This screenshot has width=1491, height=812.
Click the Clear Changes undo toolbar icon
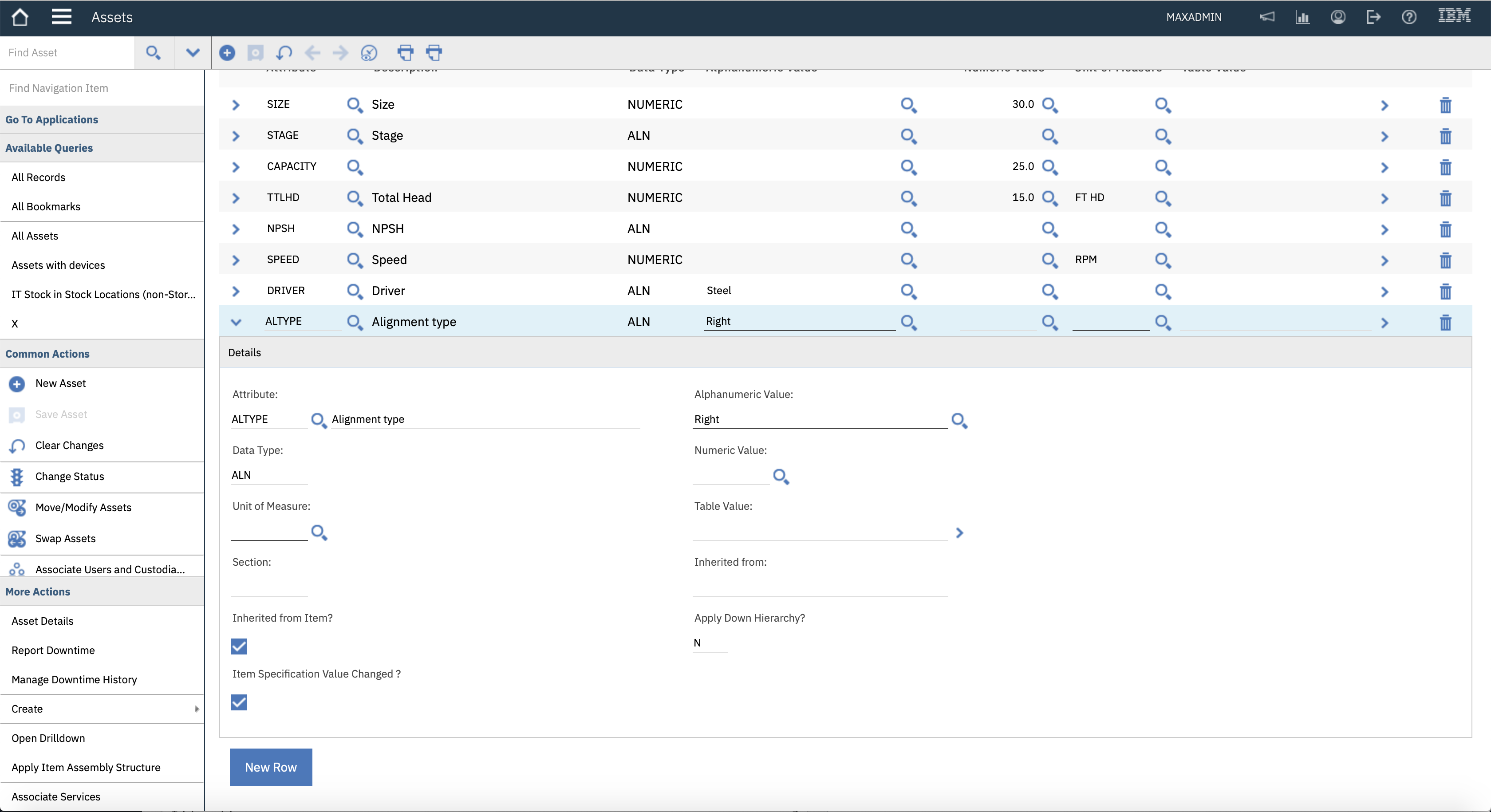pyautogui.click(x=284, y=53)
